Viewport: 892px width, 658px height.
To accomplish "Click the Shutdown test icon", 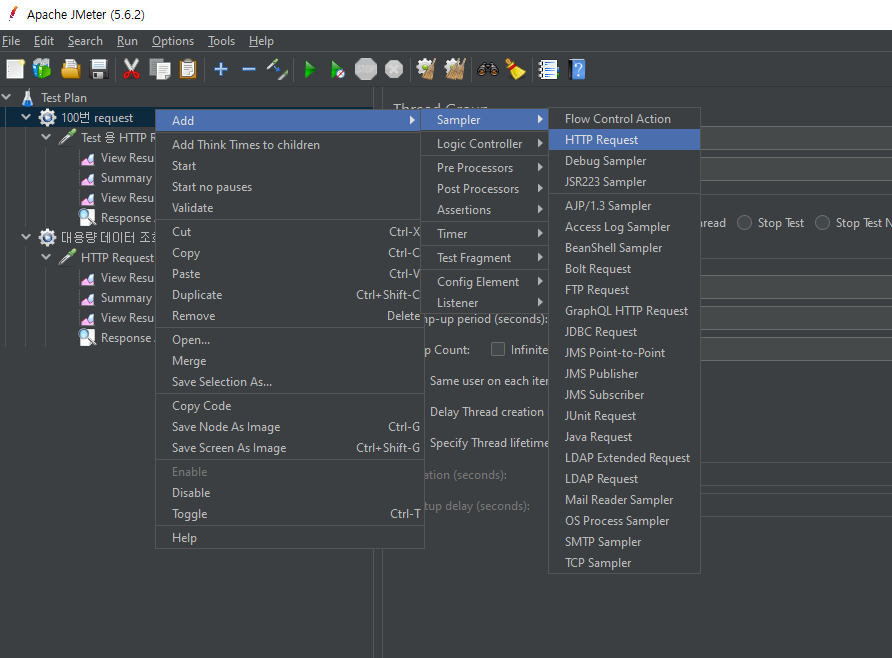I will coord(394,69).
